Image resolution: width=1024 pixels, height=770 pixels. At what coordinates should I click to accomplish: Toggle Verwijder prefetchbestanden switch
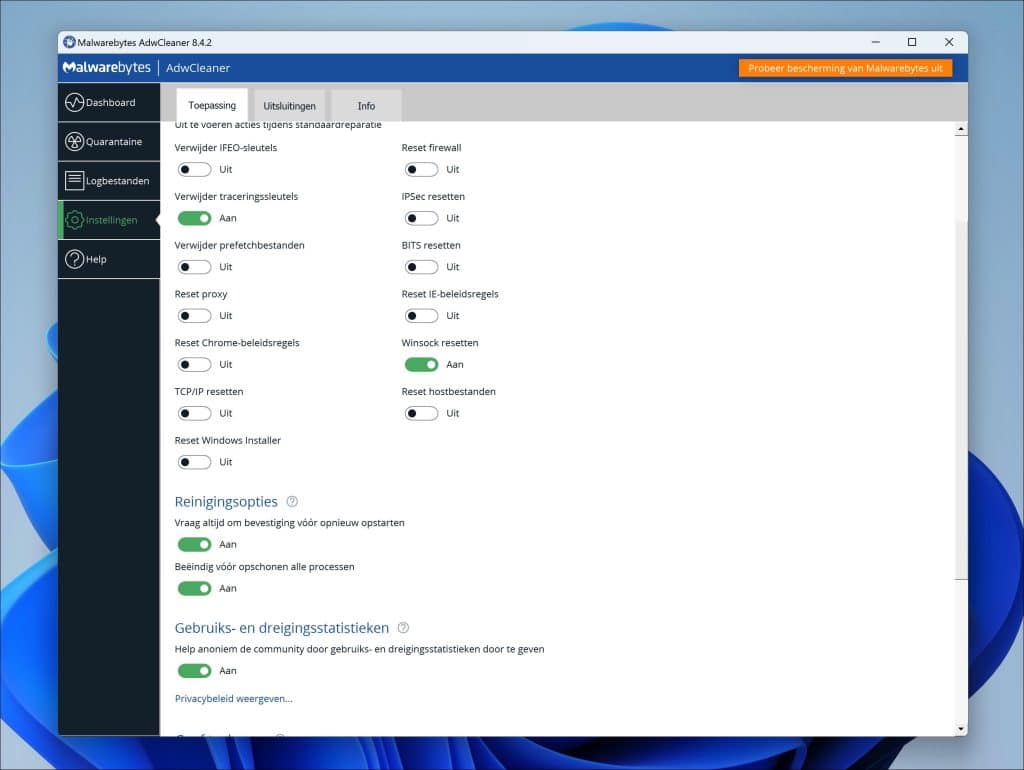point(194,267)
